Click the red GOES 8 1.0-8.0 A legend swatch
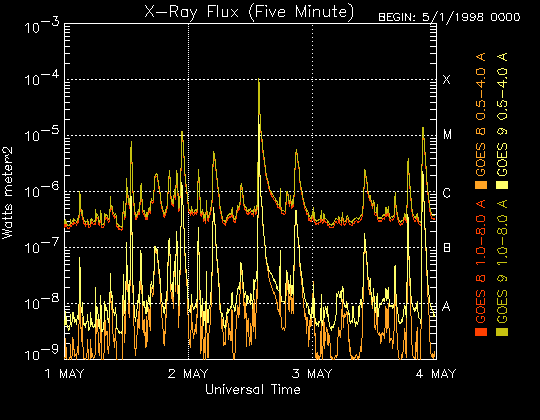Screen dimensions: 540x420 [481, 332]
